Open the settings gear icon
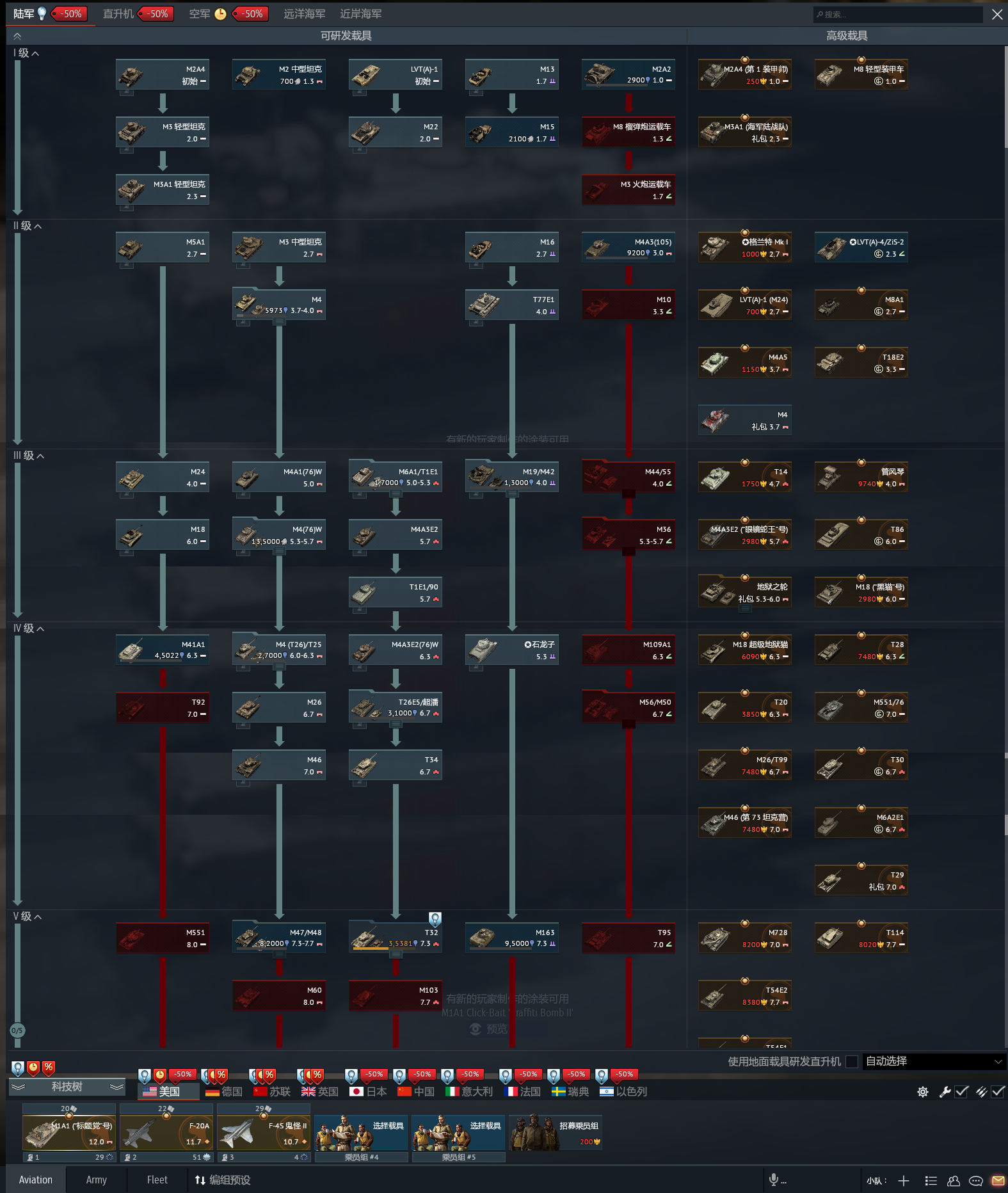The width and height of the screenshot is (1008, 1193). click(922, 1092)
